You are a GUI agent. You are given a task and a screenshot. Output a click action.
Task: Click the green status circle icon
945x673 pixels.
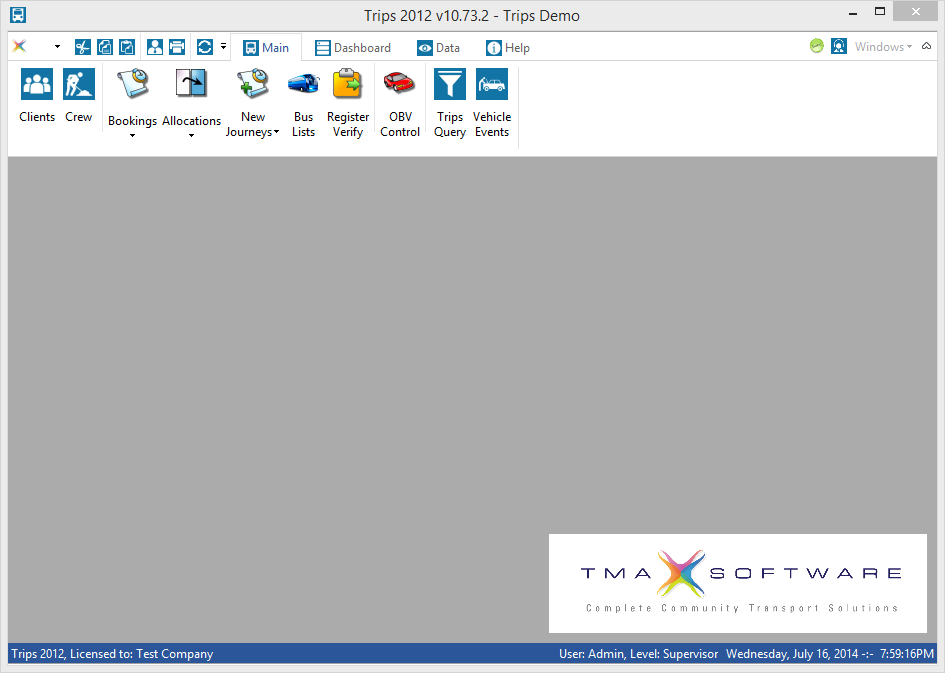coord(817,47)
